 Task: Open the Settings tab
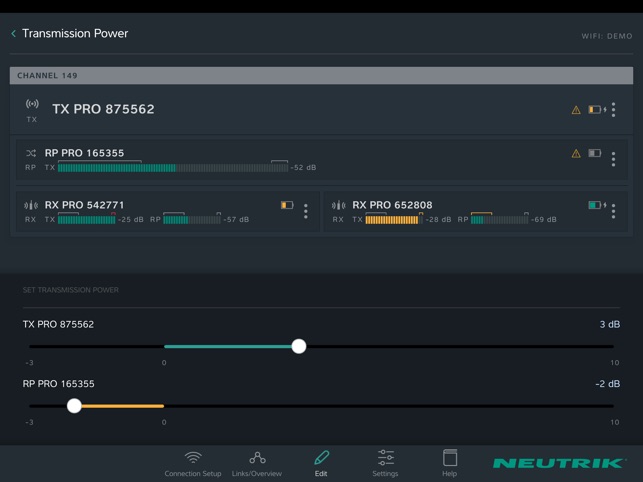[x=385, y=464]
